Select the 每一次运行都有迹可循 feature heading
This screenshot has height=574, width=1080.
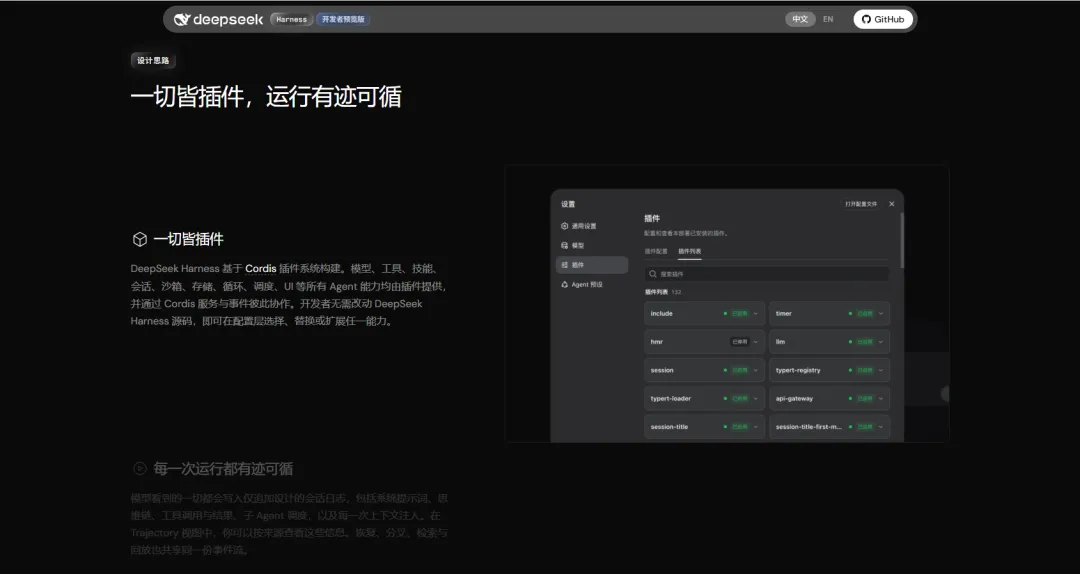pos(223,469)
